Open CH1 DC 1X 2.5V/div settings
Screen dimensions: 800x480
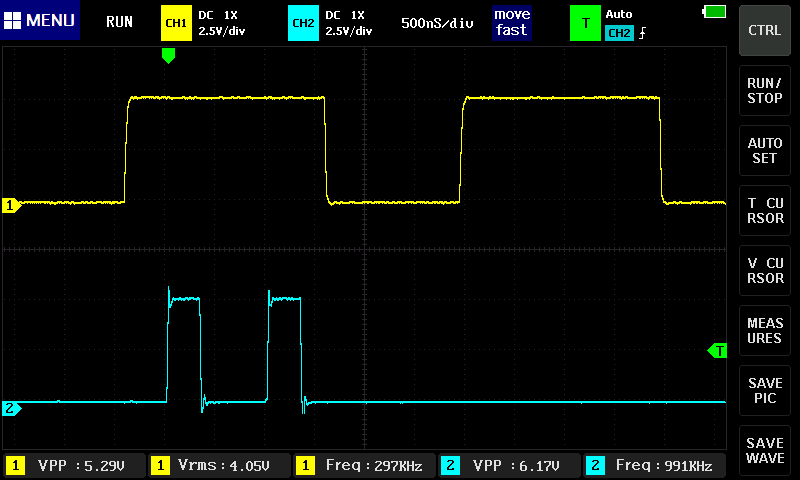click(222, 22)
